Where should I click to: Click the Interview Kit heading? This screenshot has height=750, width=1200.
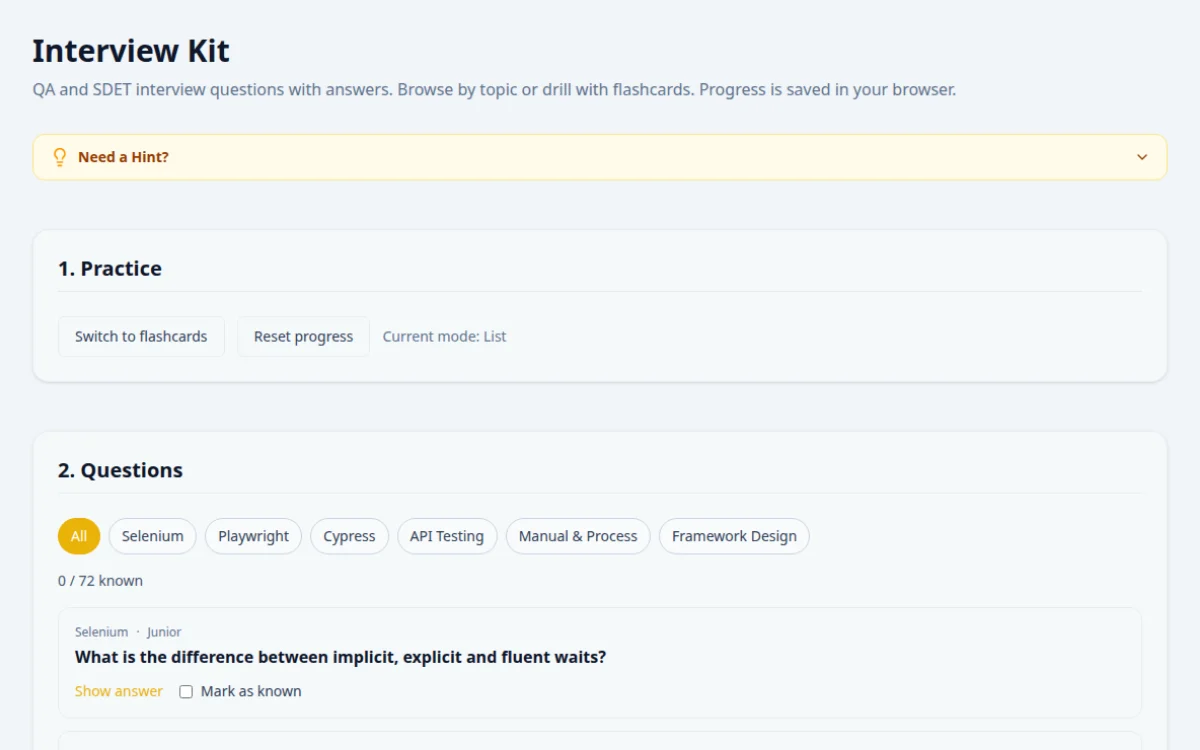[x=131, y=50]
